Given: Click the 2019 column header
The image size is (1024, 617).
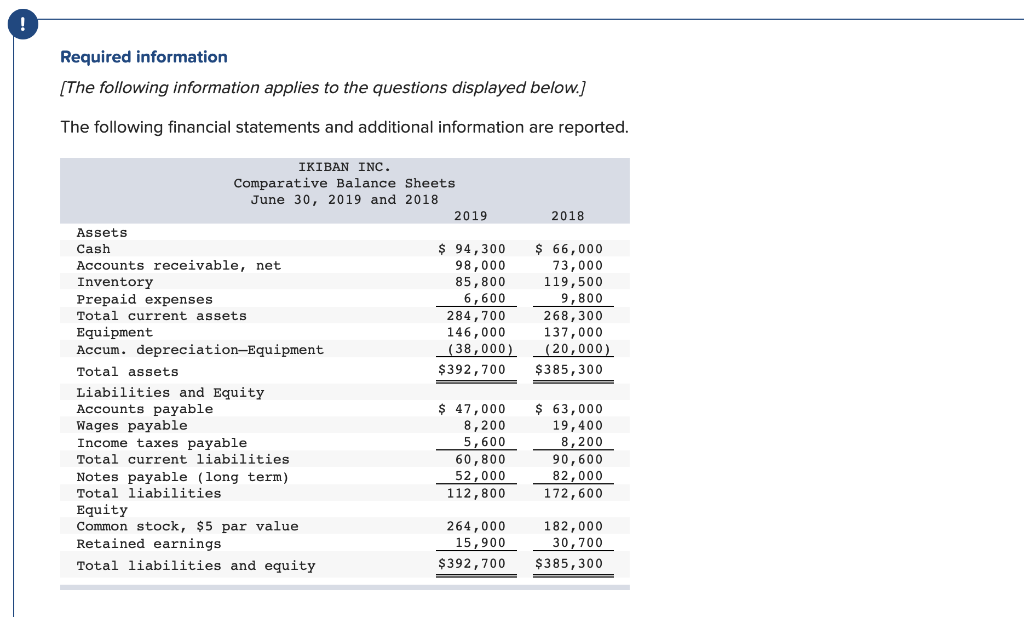Looking at the screenshot, I should (x=470, y=216).
